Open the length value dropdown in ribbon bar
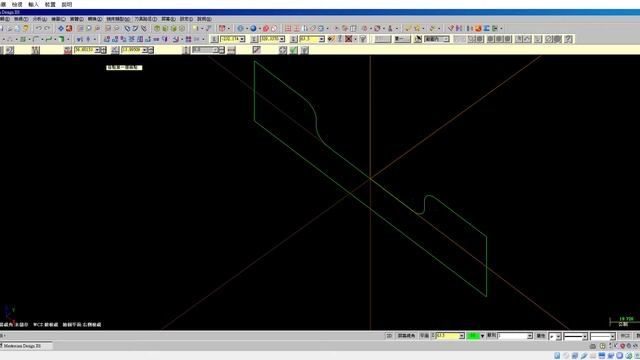640x360 pixels. (x=97, y=50)
